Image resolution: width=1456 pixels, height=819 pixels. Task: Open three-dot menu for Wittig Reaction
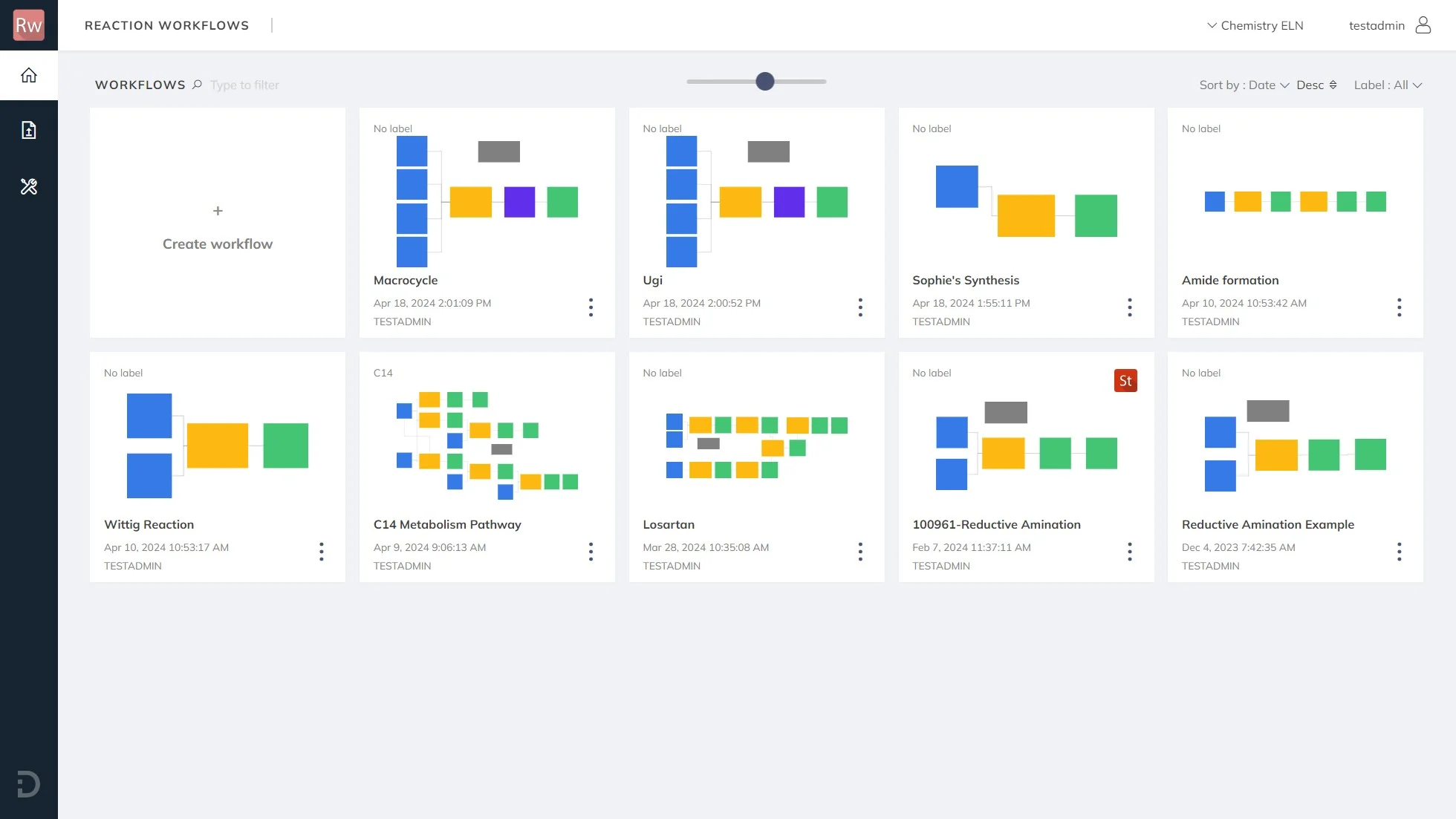point(321,552)
